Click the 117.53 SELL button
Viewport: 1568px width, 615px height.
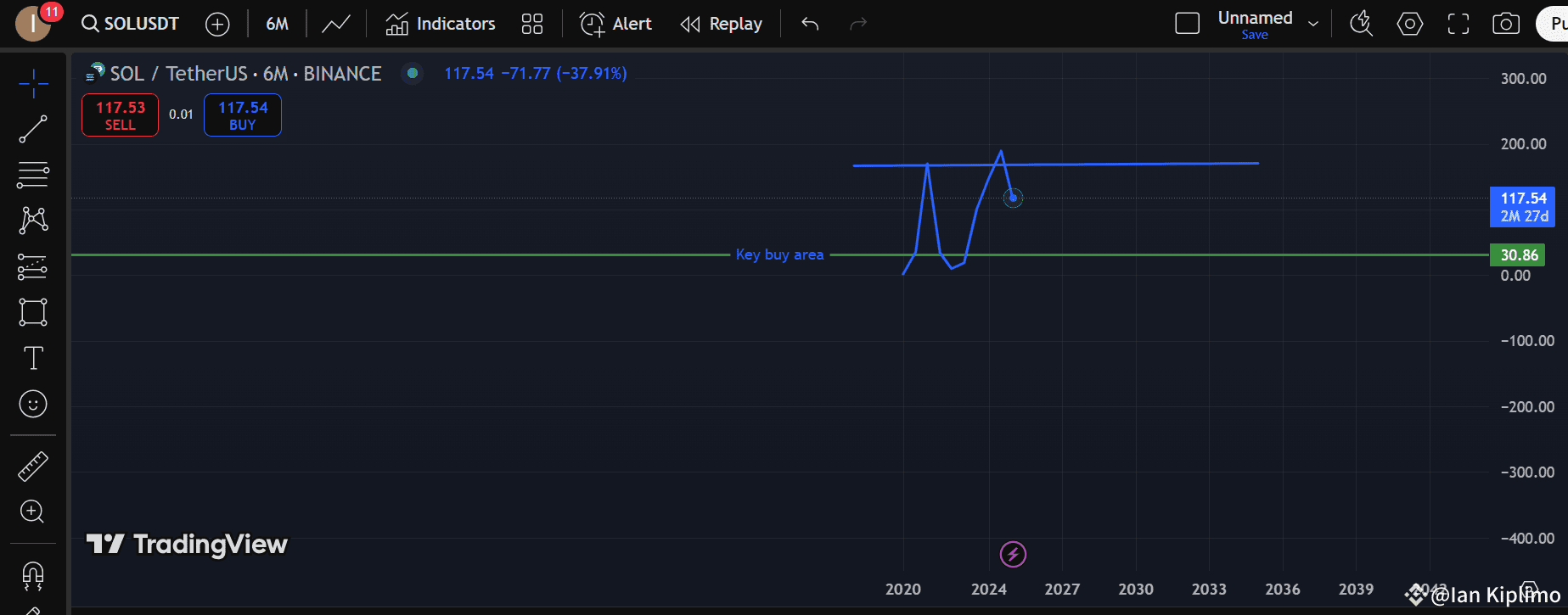(120, 115)
